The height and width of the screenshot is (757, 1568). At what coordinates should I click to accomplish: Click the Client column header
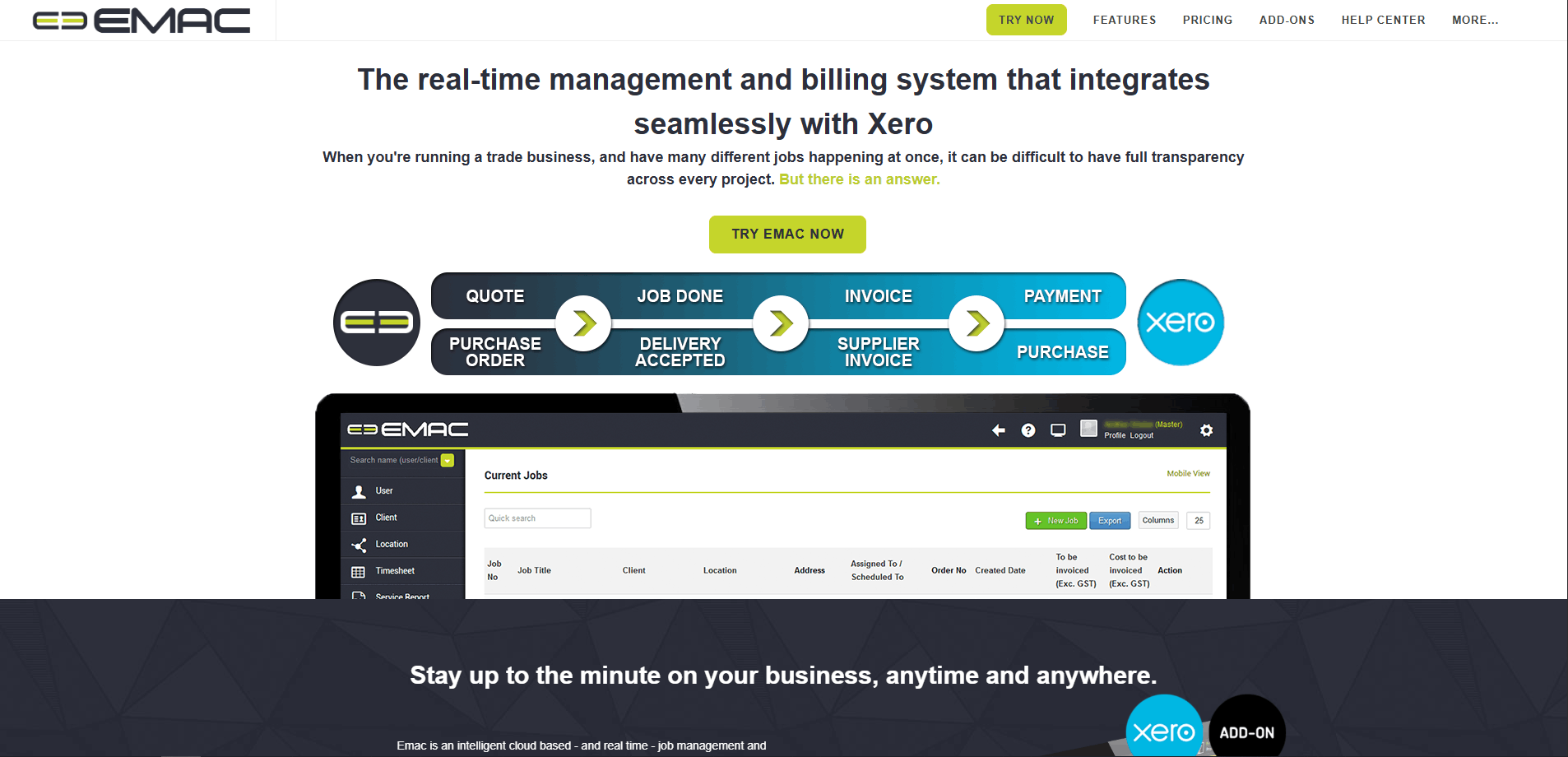[633, 570]
